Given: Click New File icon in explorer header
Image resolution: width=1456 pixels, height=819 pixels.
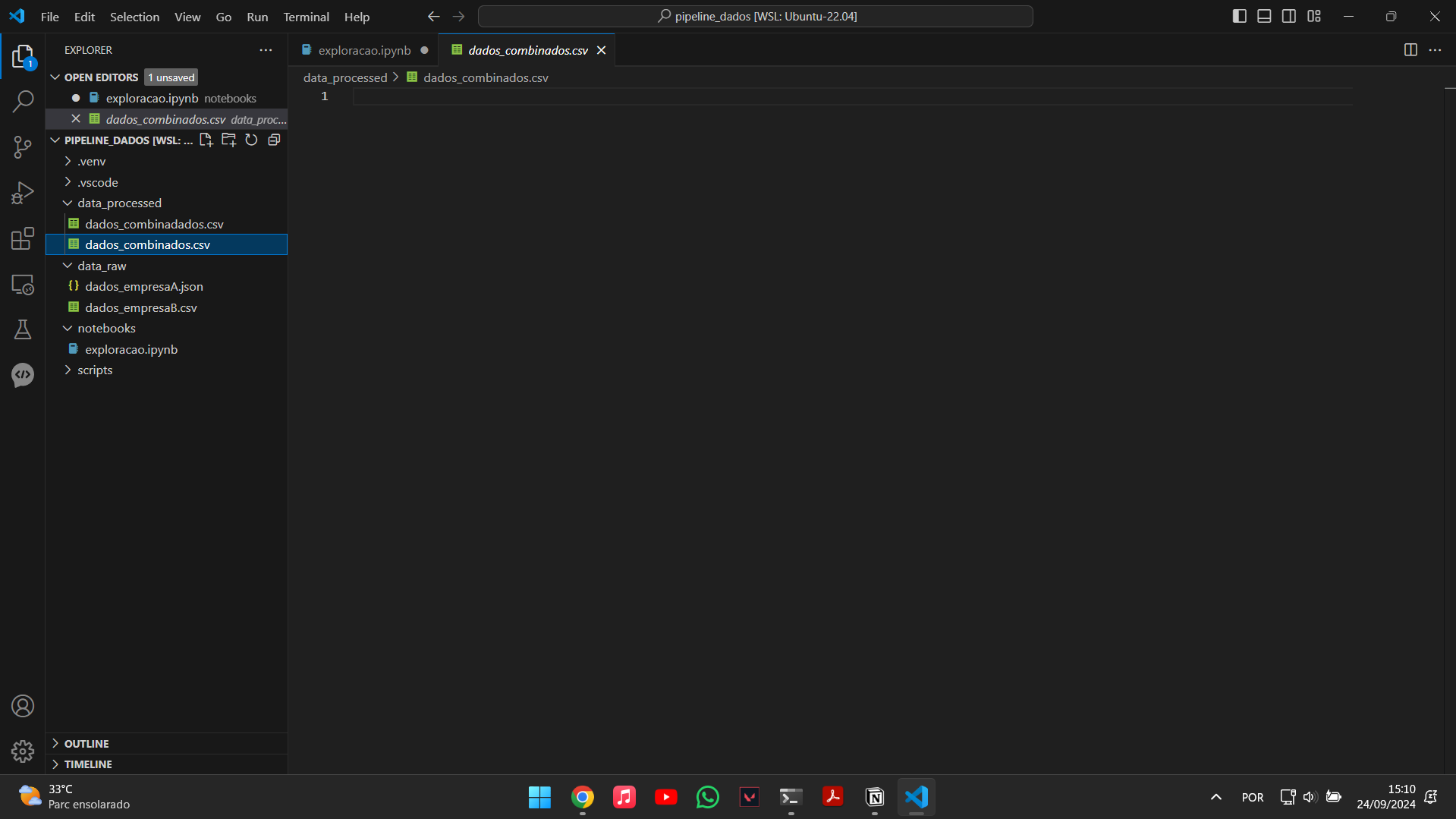Looking at the screenshot, I should click(206, 140).
